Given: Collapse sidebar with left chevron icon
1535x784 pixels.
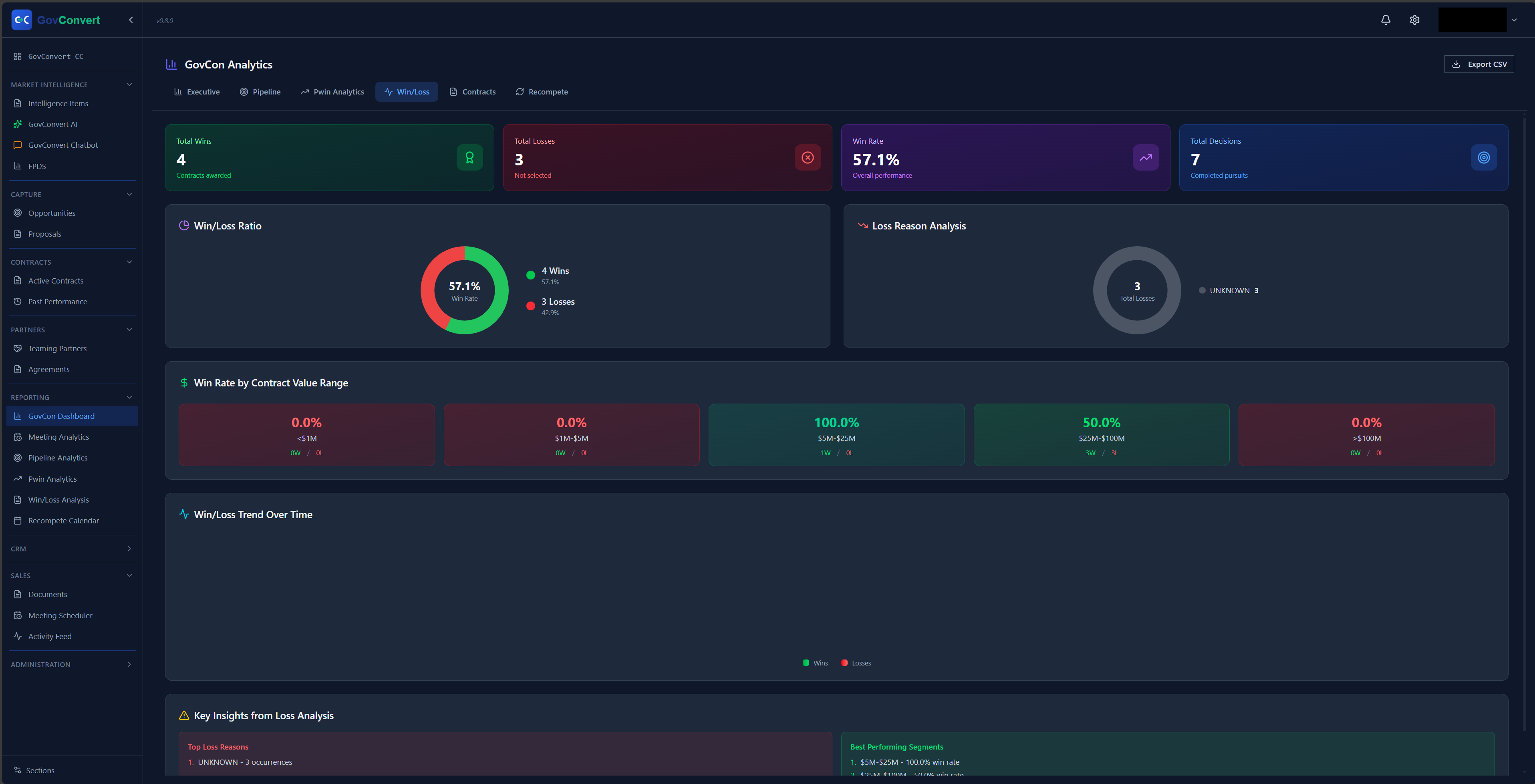Looking at the screenshot, I should (131, 20).
